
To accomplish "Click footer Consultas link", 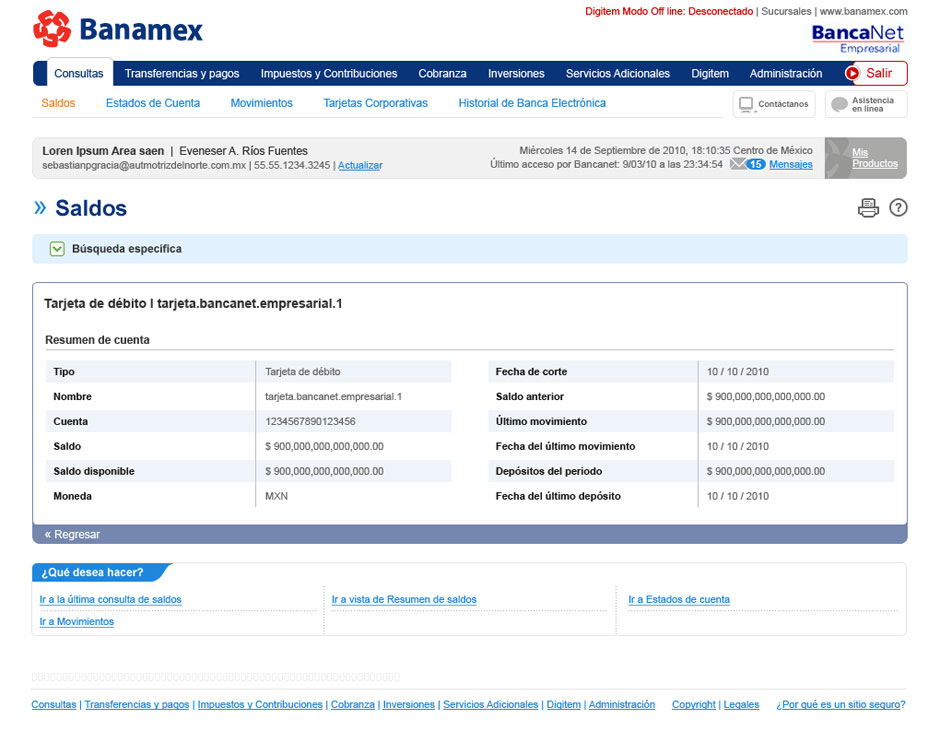I will click(x=54, y=705).
